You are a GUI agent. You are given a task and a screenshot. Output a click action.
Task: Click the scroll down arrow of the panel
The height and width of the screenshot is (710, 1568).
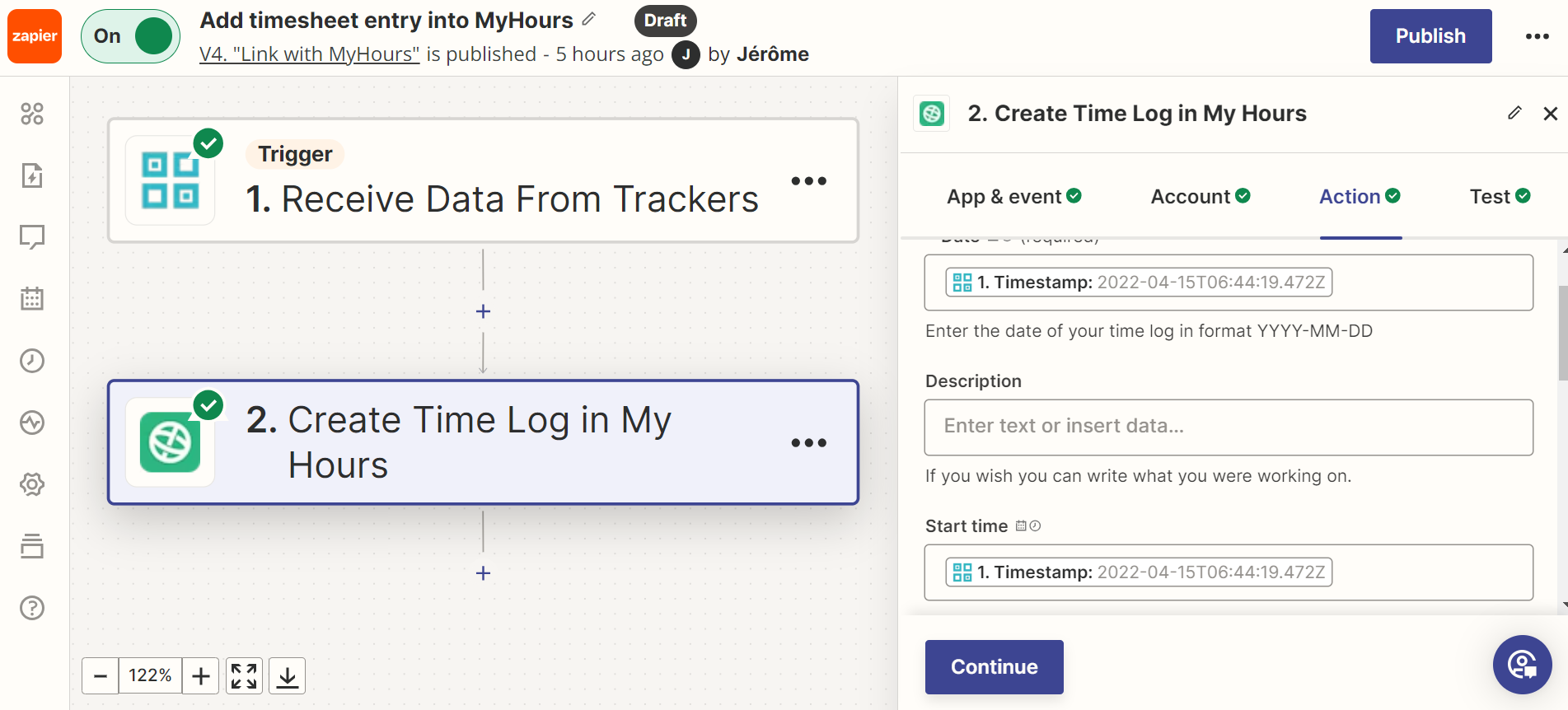point(1564,605)
